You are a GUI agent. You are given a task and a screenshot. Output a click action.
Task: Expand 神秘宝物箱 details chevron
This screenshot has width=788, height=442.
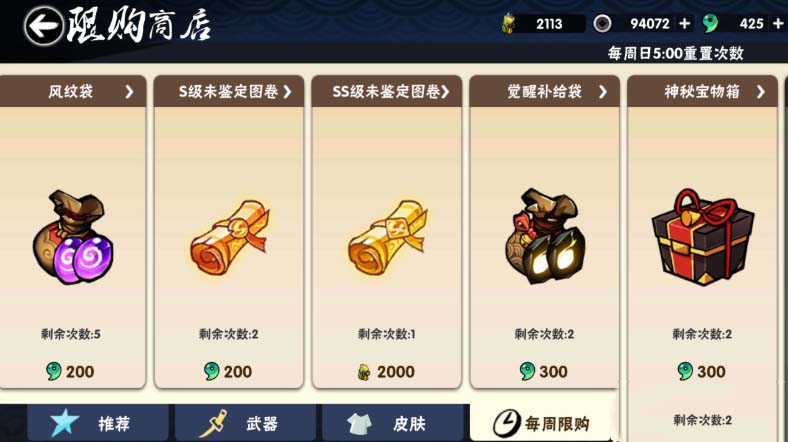pyautogui.click(x=760, y=91)
